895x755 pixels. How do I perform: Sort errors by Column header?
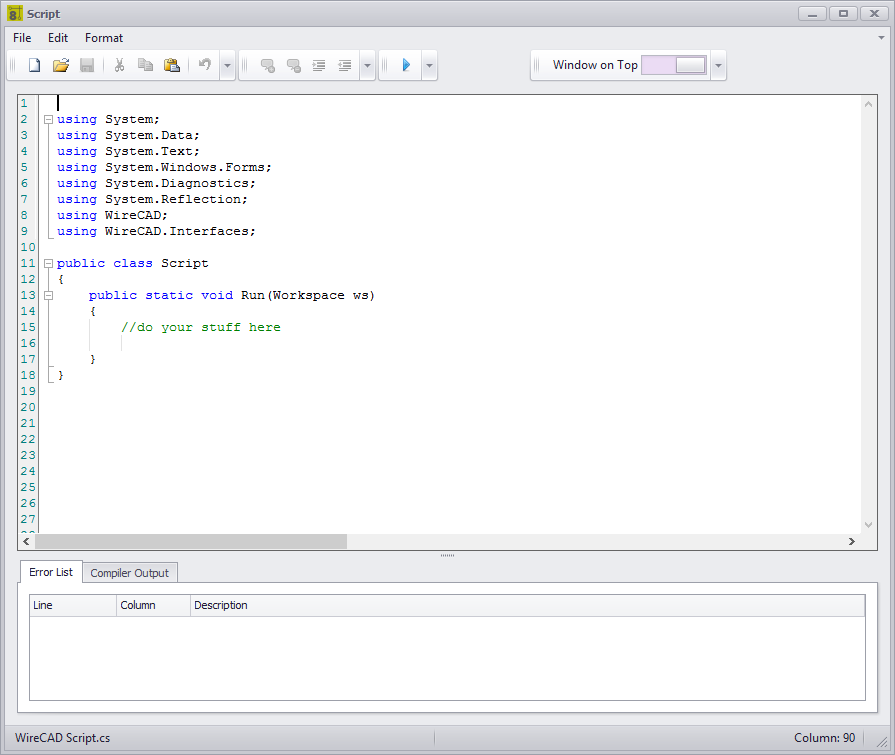[x=153, y=605]
